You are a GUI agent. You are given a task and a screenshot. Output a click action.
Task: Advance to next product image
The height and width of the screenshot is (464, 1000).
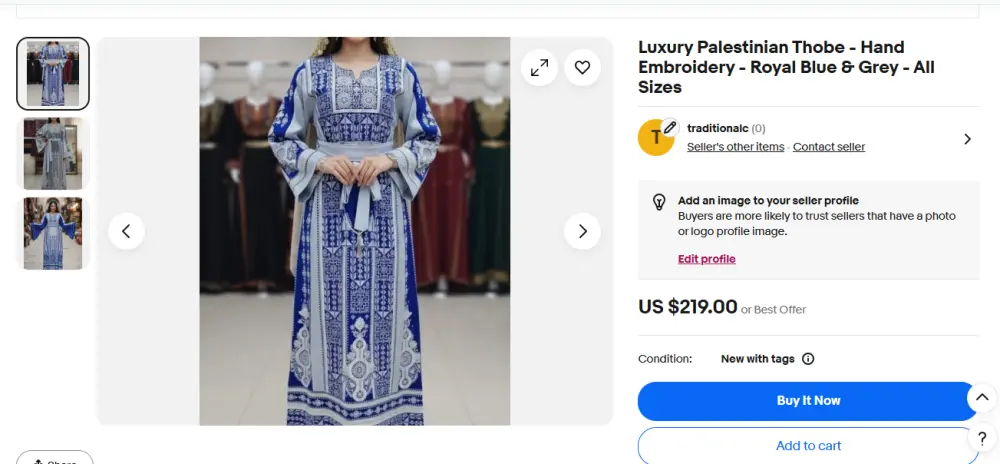(x=582, y=231)
